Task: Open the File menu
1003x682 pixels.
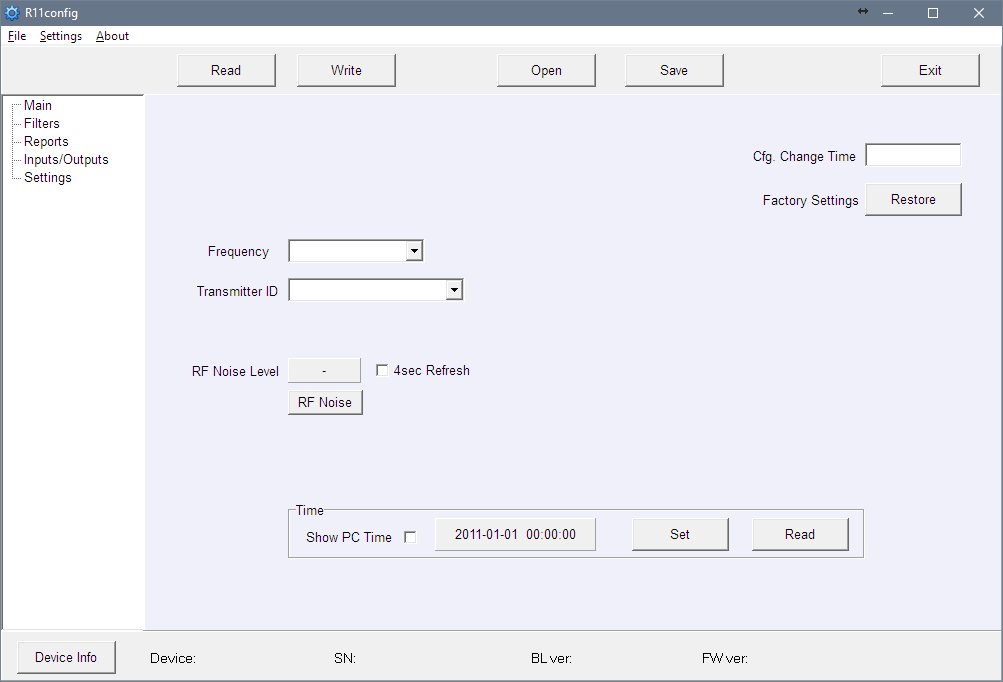Action: coord(16,36)
